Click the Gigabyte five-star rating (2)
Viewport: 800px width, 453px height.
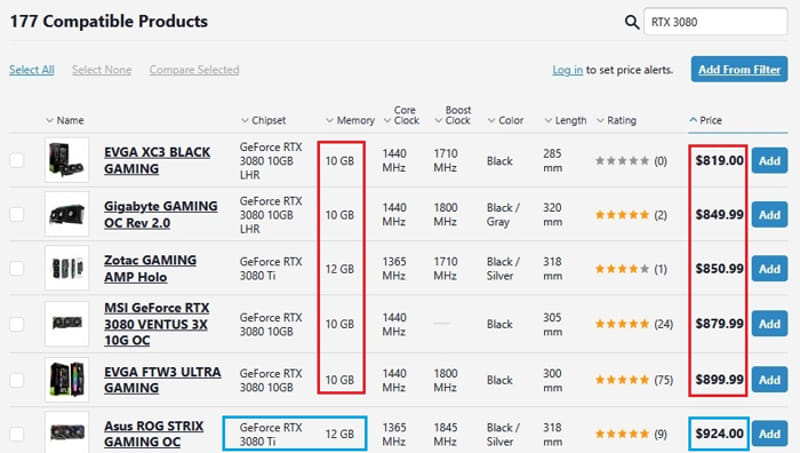click(631, 215)
